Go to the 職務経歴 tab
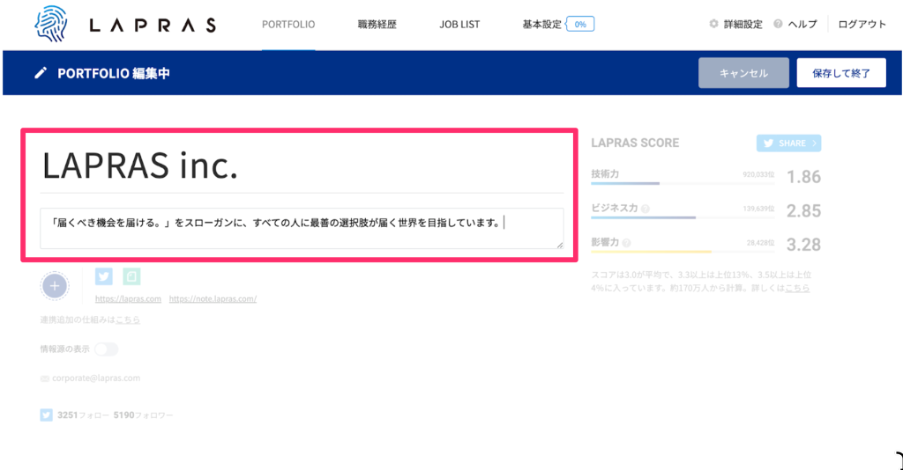 (x=377, y=24)
